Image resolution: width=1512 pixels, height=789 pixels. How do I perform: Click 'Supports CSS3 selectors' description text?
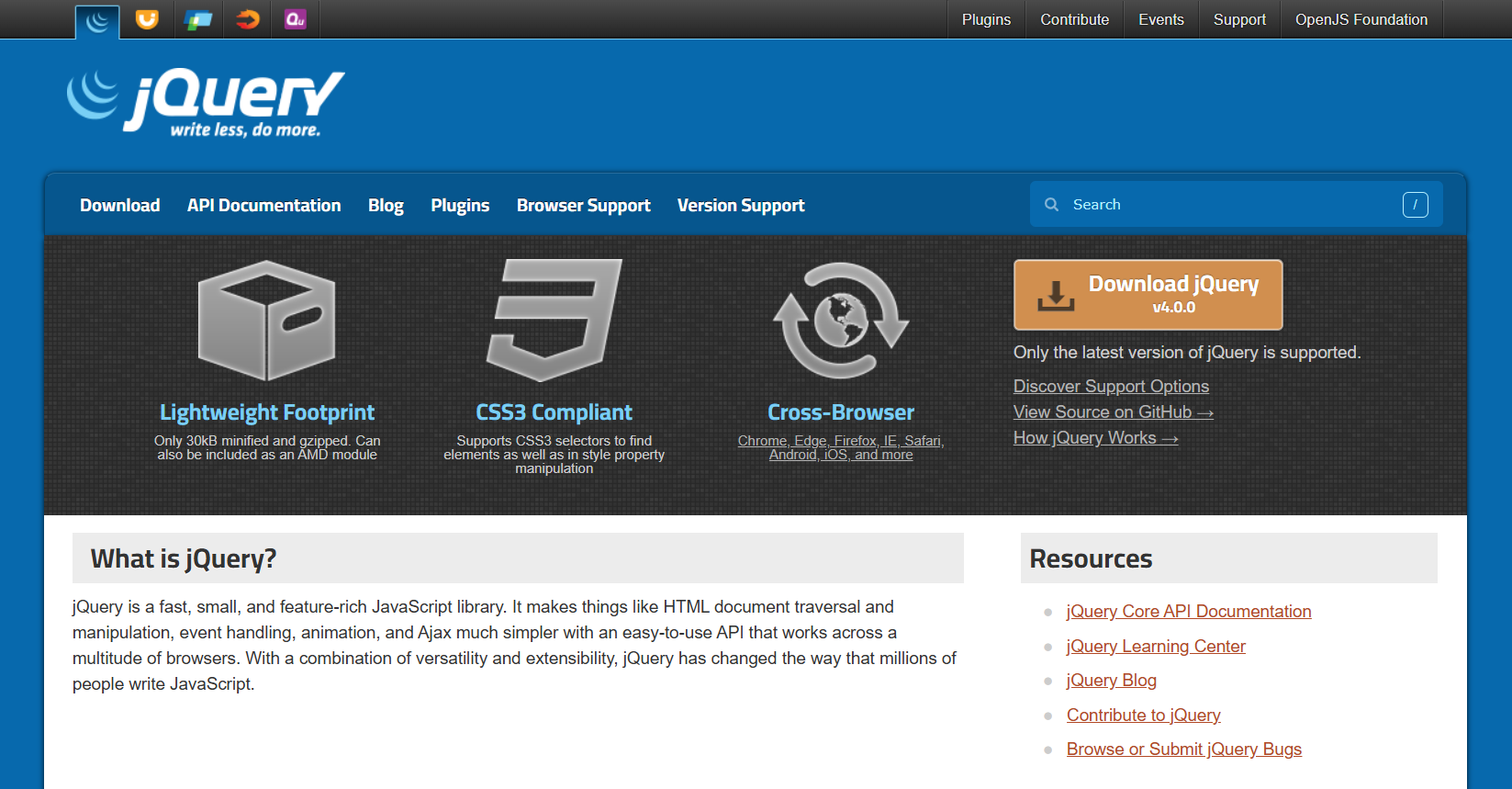point(554,455)
